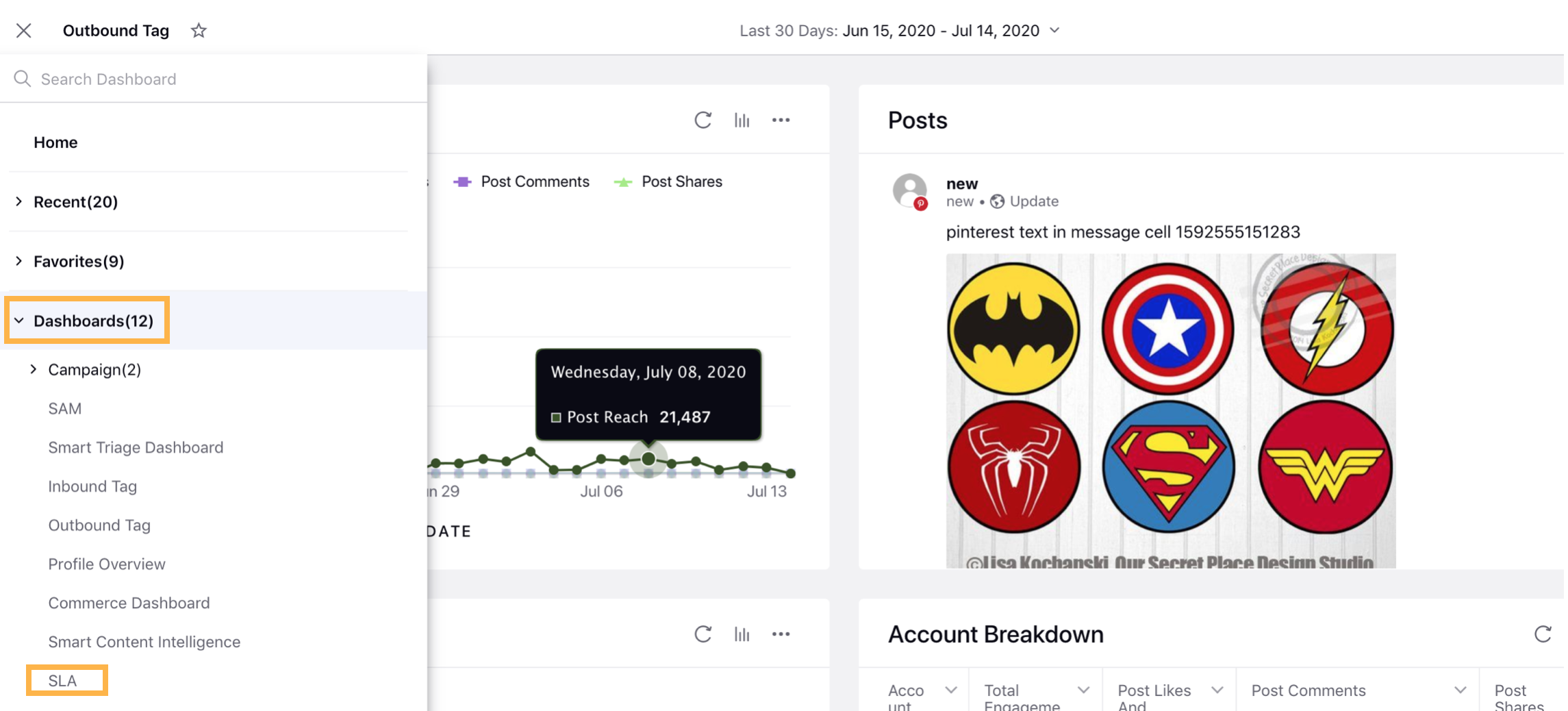Click the Account Breakdown title
1568x711 pixels.
click(996, 634)
